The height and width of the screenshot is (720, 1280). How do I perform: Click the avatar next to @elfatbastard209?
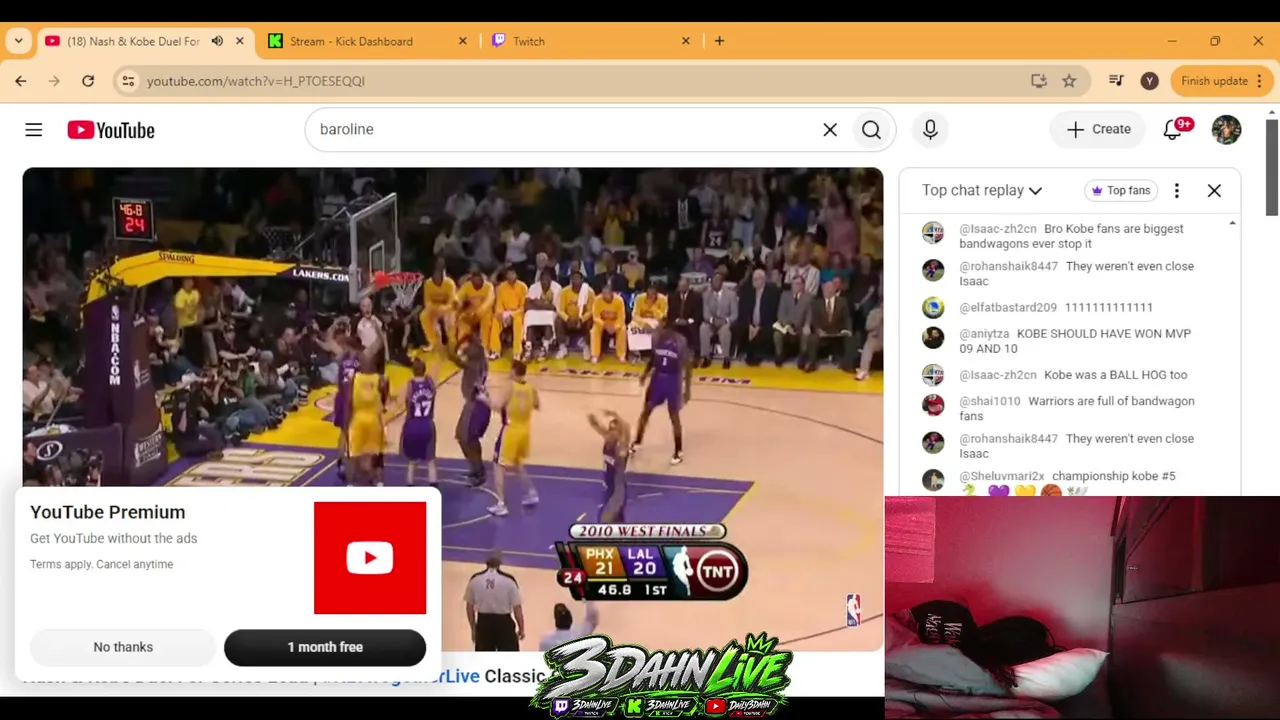click(933, 308)
